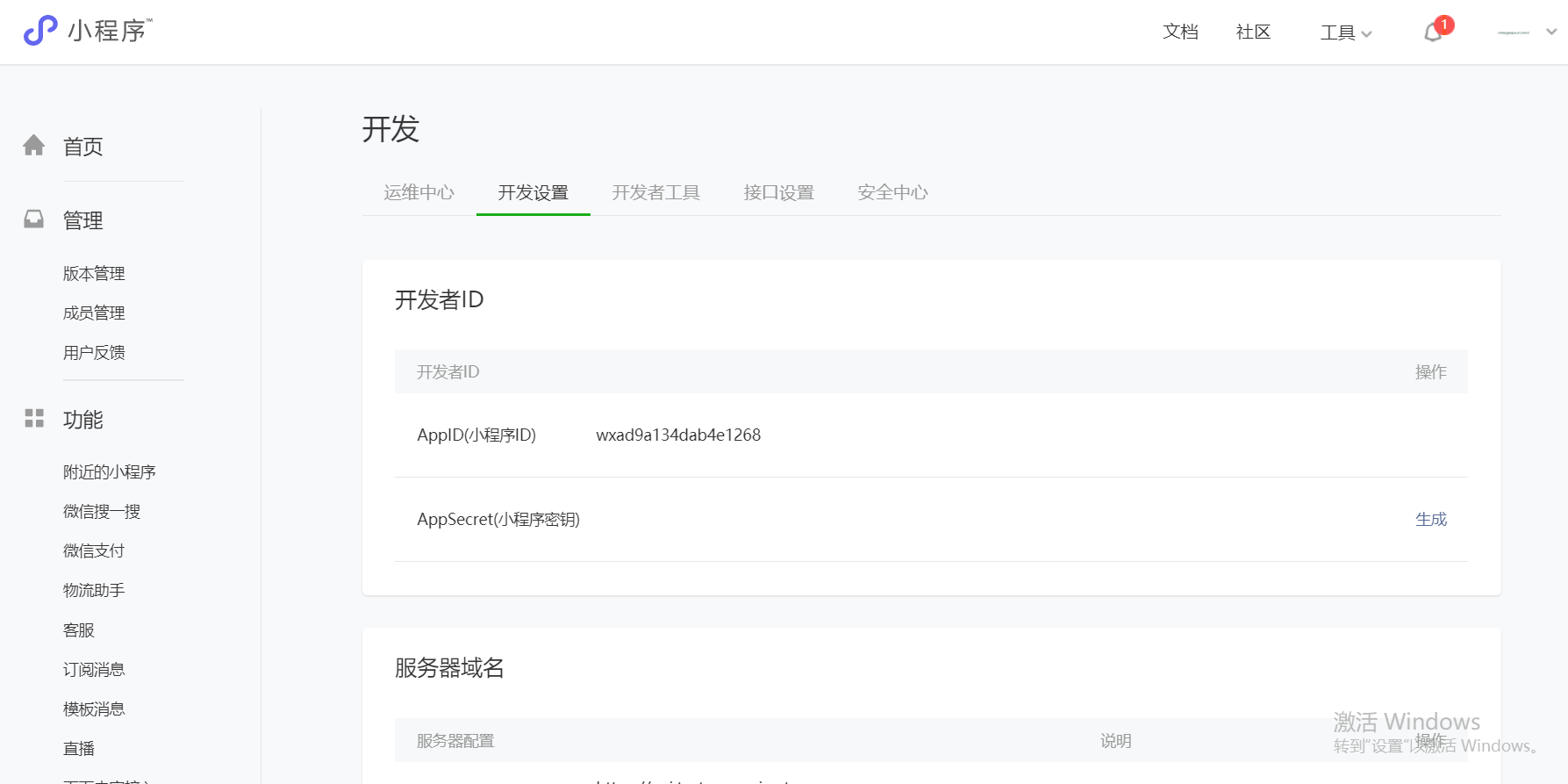Image resolution: width=1568 pixels, height=784 pixels.
Task: Click the 功能 section heading
Action: pyautogui.click(x=83, y=420)
